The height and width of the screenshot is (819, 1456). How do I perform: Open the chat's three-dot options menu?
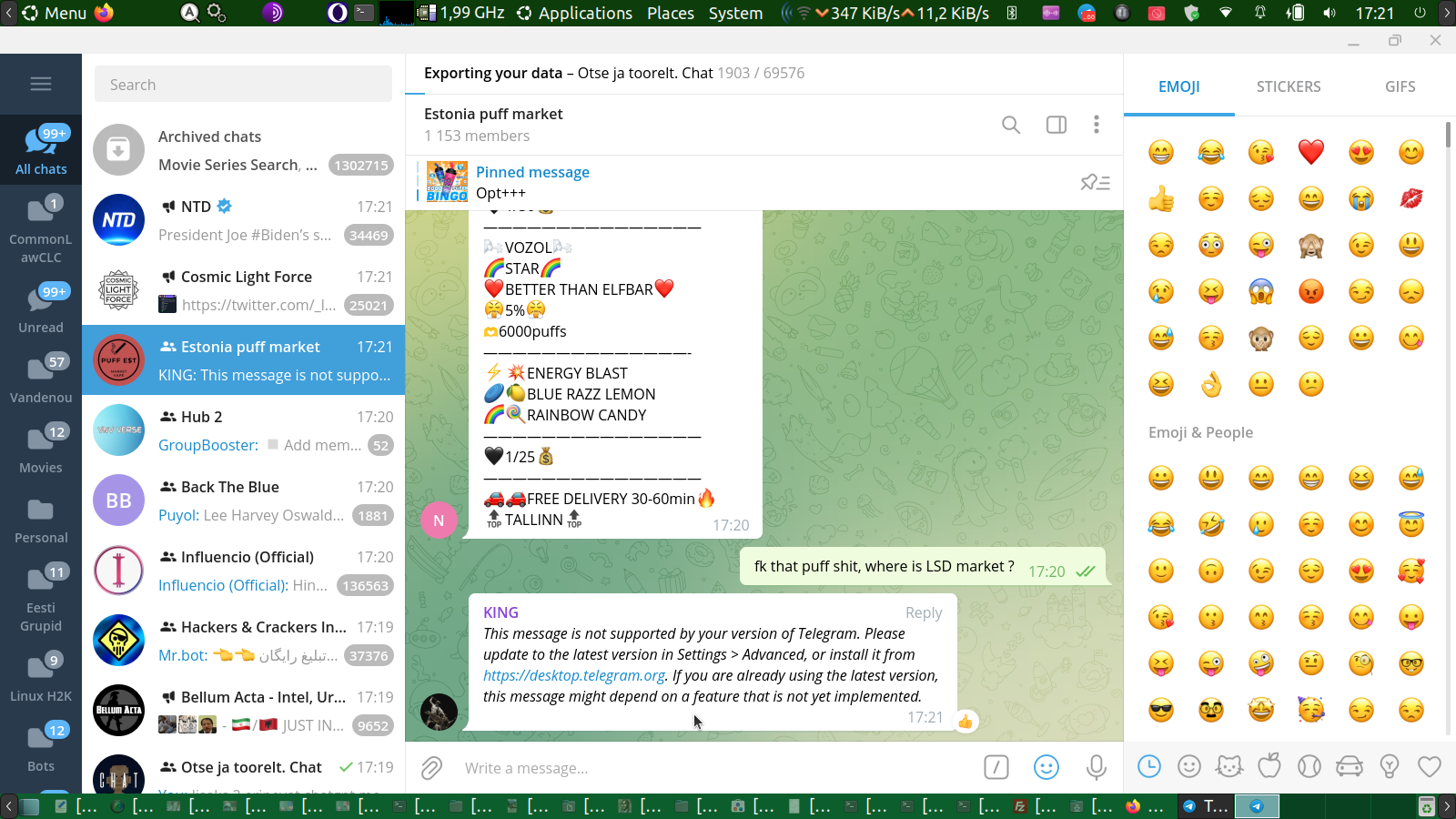(1097, 125)
